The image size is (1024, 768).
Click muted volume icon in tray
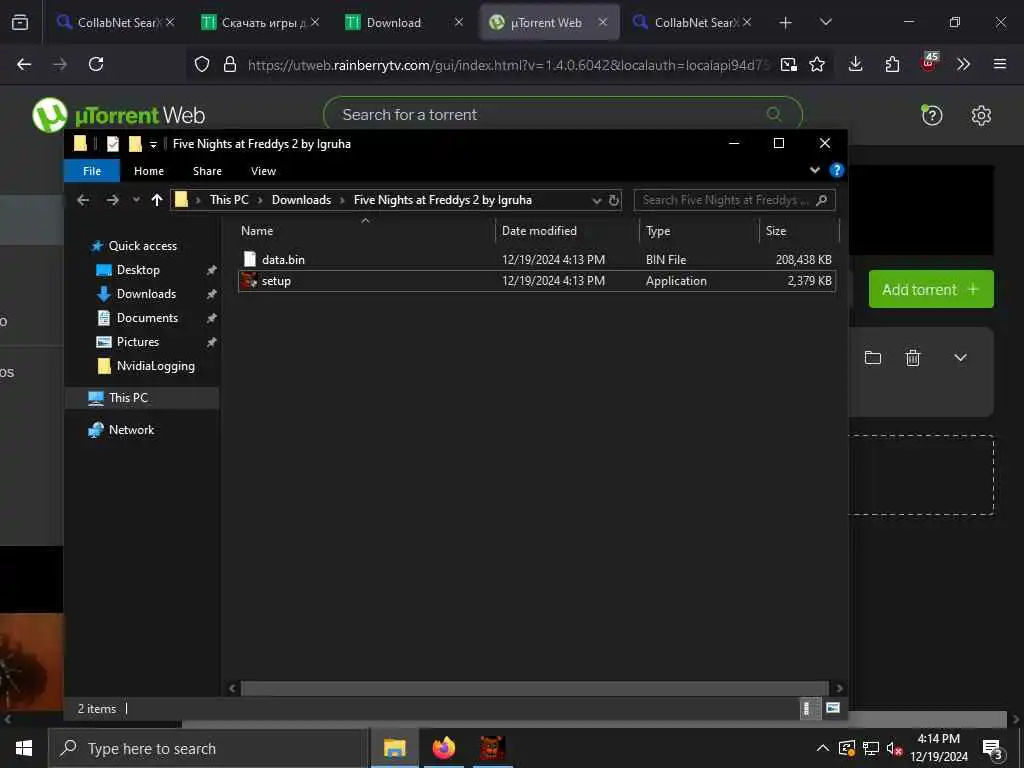(x=894, y=748)
